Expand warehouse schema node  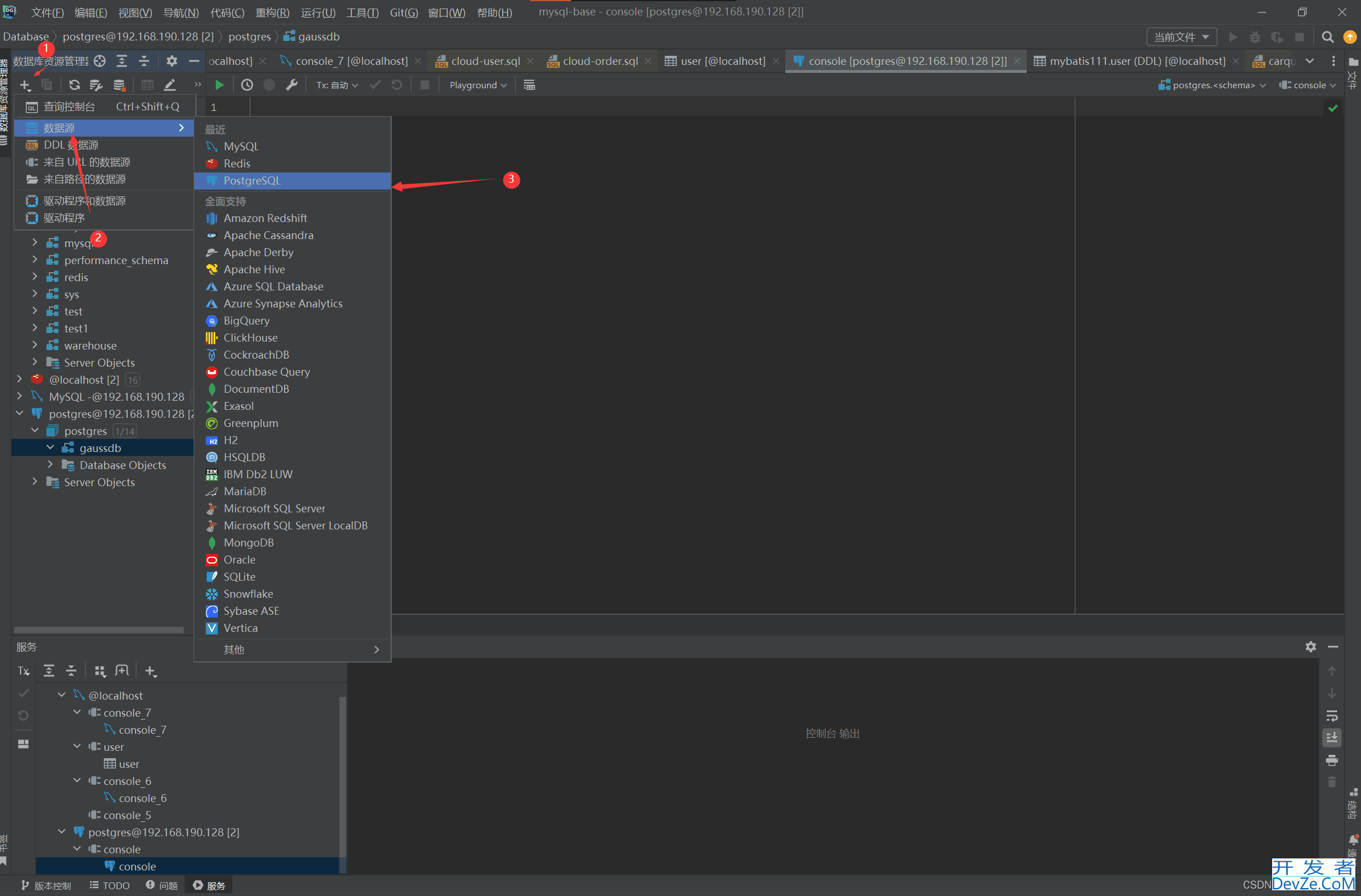(35, 345)
